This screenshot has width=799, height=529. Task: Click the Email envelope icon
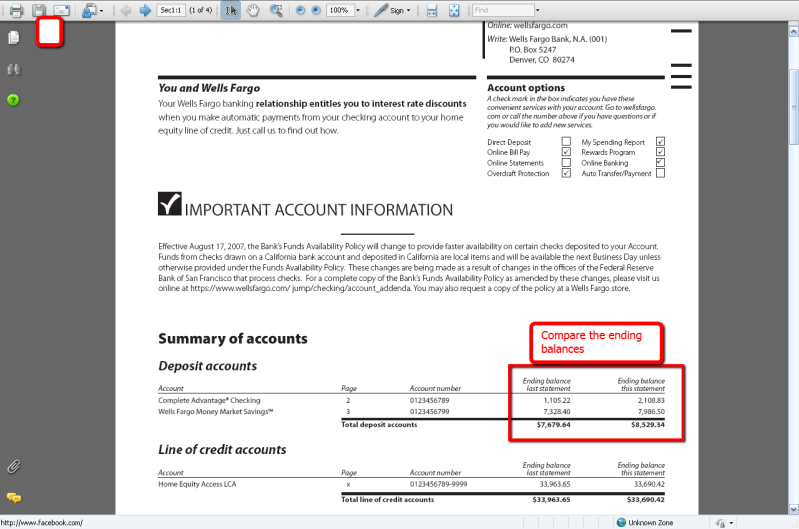(x=61, y=10)
